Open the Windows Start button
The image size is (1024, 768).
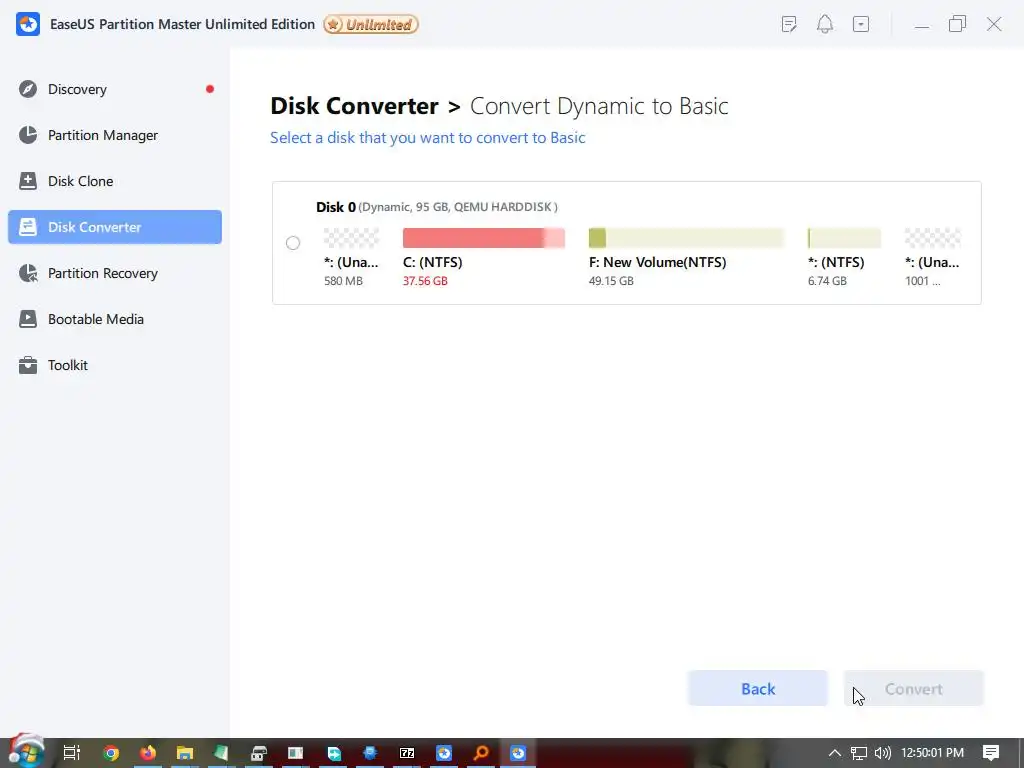click(x=26, y=752)
